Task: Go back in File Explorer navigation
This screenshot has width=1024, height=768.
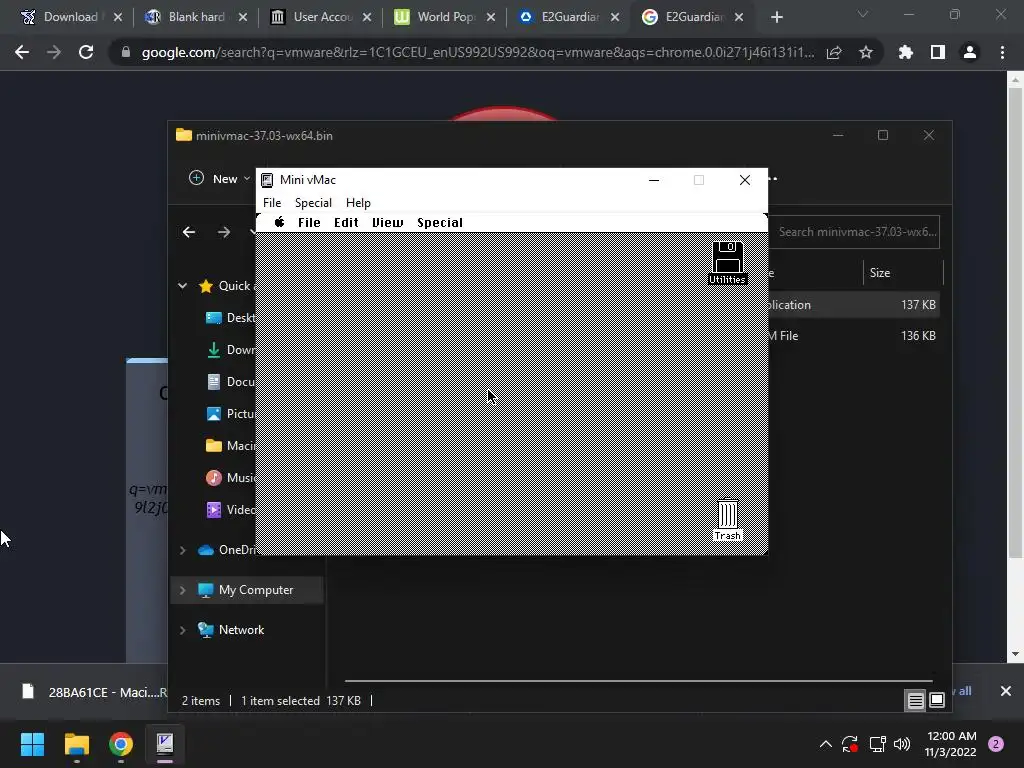Action: [189, 232]
